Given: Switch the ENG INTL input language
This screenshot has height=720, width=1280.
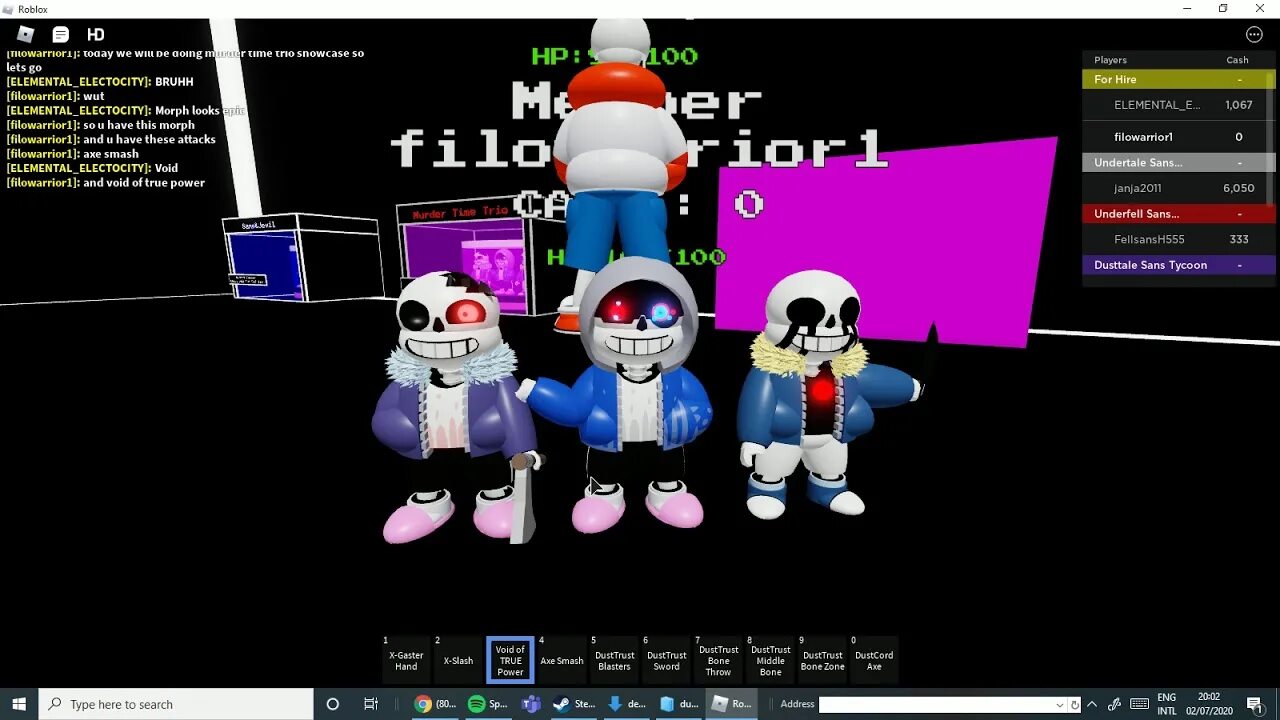Looking at the screenshot, I should [1167, 704].
